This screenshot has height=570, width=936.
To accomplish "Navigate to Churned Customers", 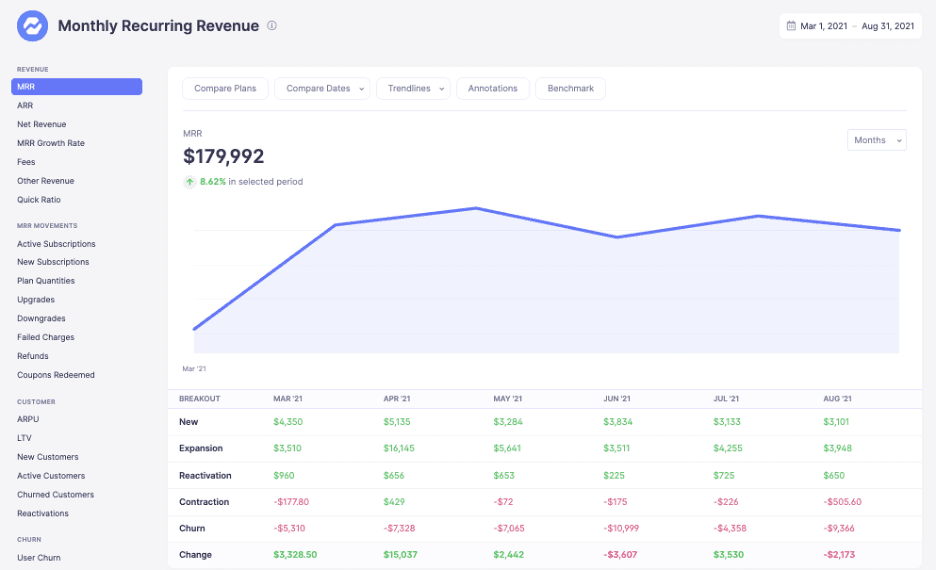I will [x=56, y=495].
